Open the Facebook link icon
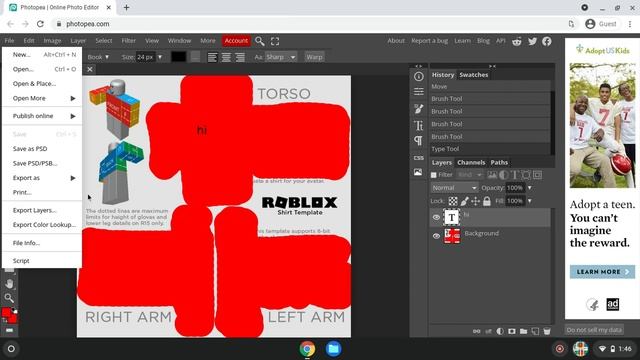 547,41
